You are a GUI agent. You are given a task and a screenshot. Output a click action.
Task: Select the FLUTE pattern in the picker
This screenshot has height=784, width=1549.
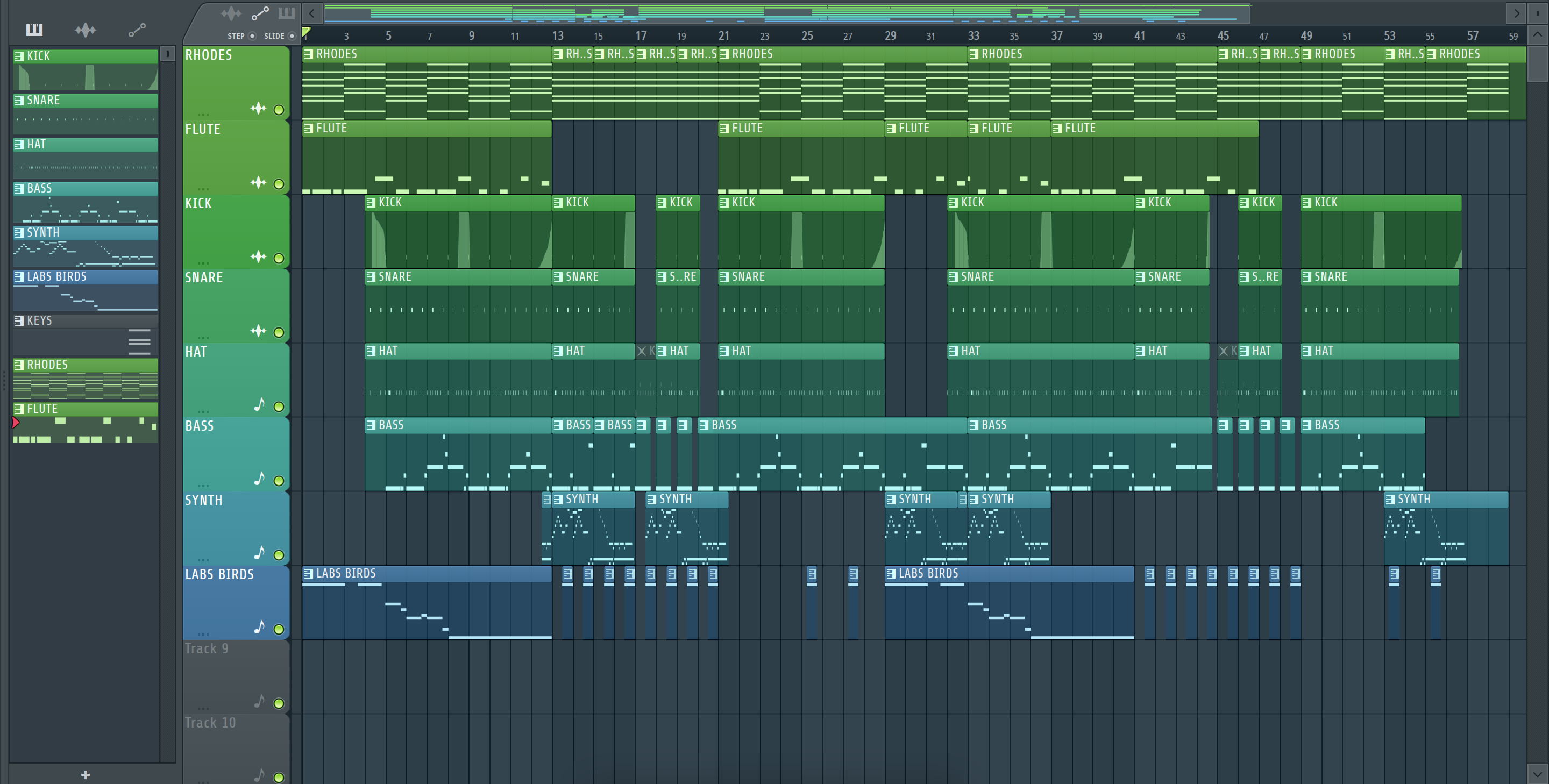(86, 423)
